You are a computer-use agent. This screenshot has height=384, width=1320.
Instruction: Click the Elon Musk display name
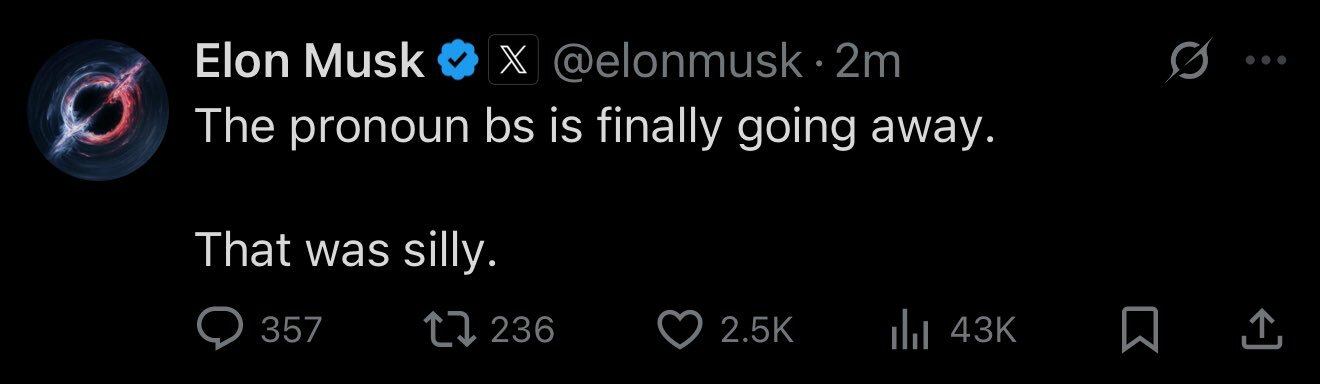pyautogui.click(x=310, y=63)
